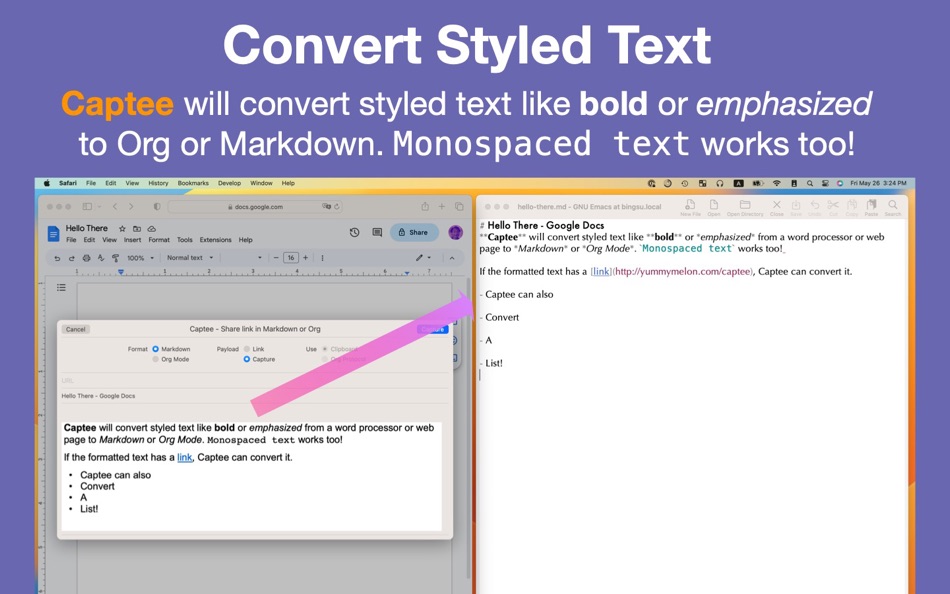Go forward in Safari

[x=130, y=207]
